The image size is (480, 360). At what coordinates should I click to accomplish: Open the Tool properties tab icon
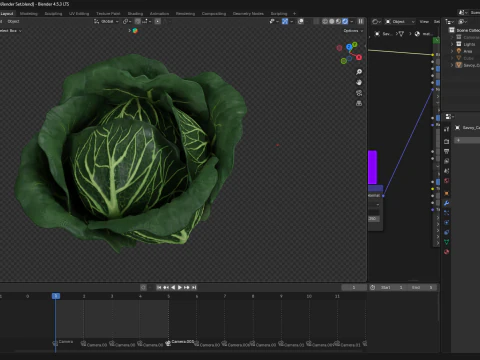[x=447, y=129]
